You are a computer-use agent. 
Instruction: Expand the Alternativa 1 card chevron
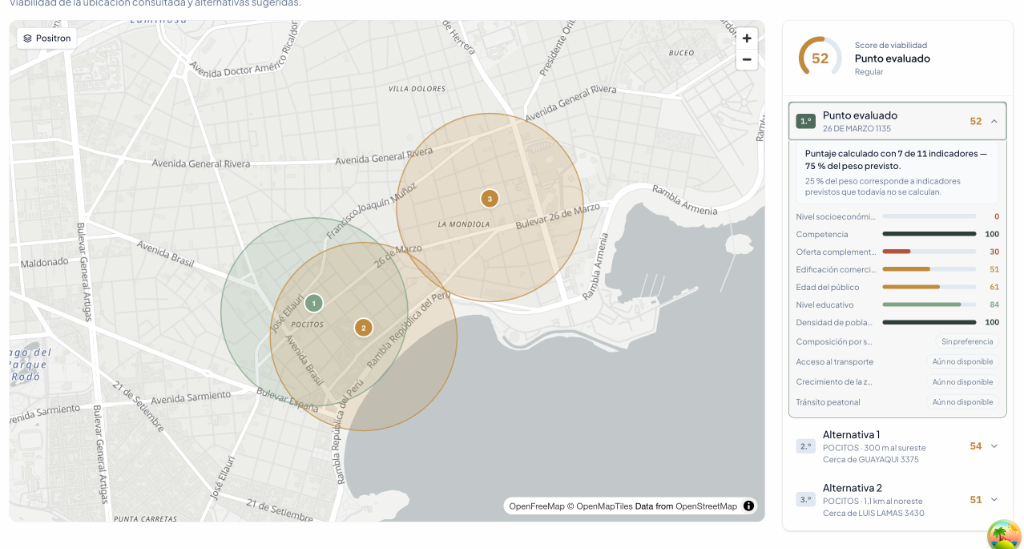coord(994,447)
